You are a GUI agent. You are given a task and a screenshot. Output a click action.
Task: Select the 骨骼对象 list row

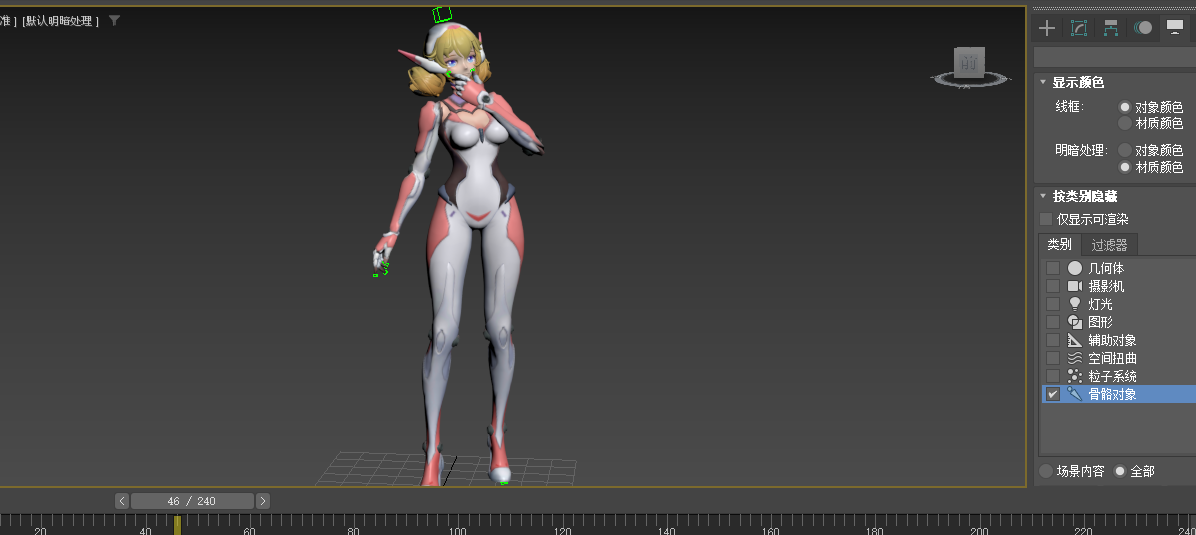(x=1118, y=394)
